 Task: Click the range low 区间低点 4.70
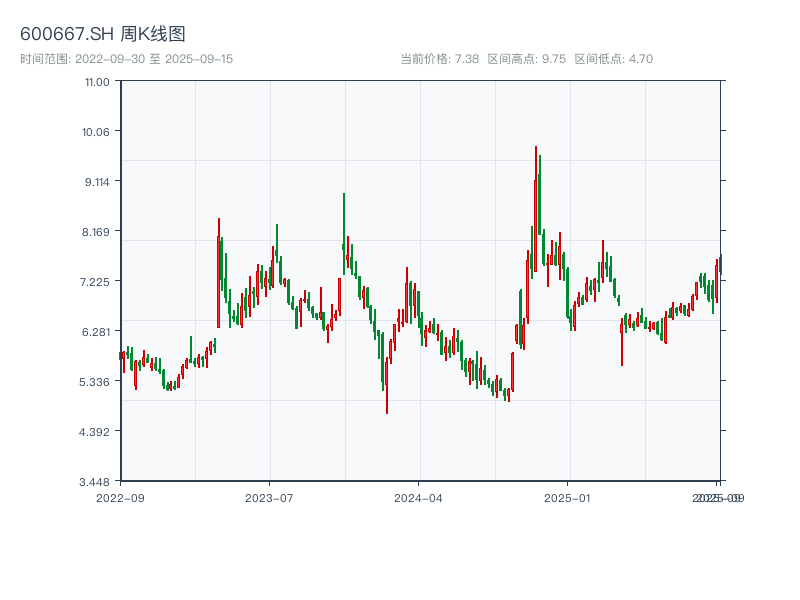[614, 59]
